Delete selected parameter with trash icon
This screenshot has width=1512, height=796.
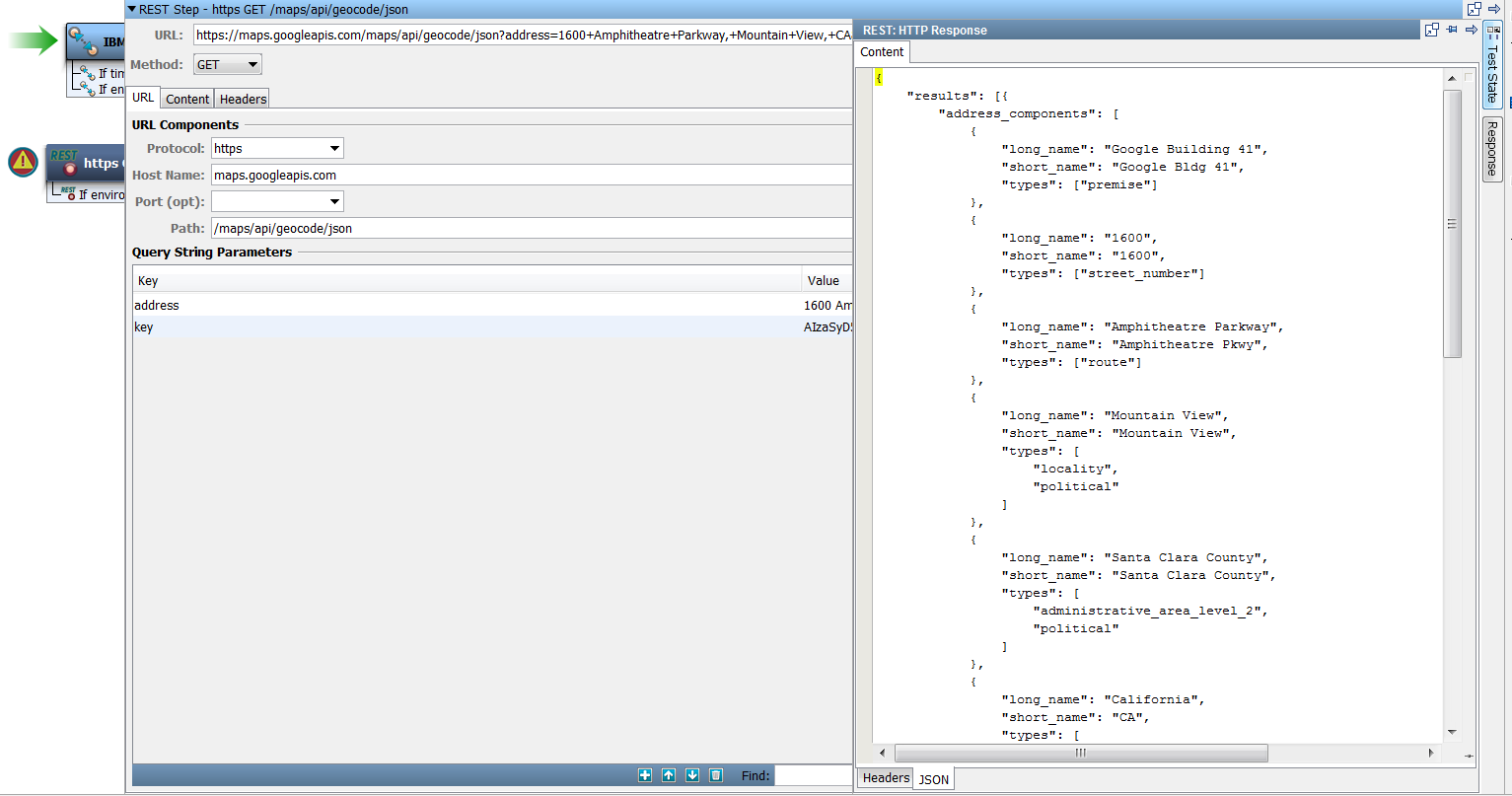click(716, 775)
